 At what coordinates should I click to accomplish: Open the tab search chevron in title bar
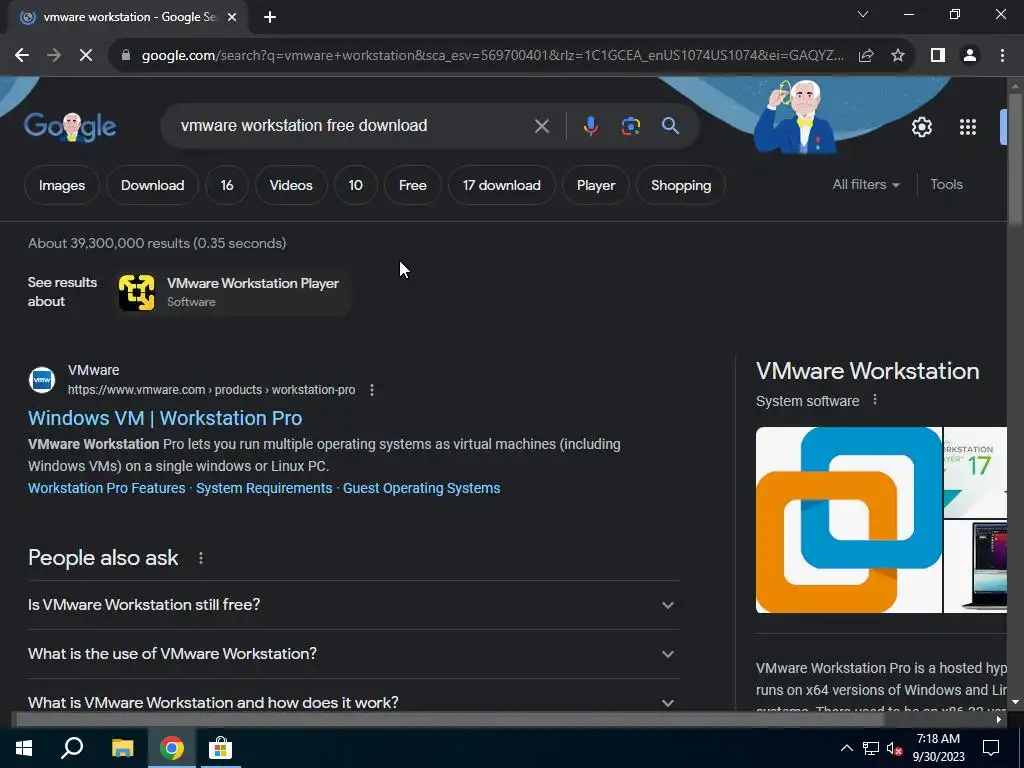[x=863, y=14]
